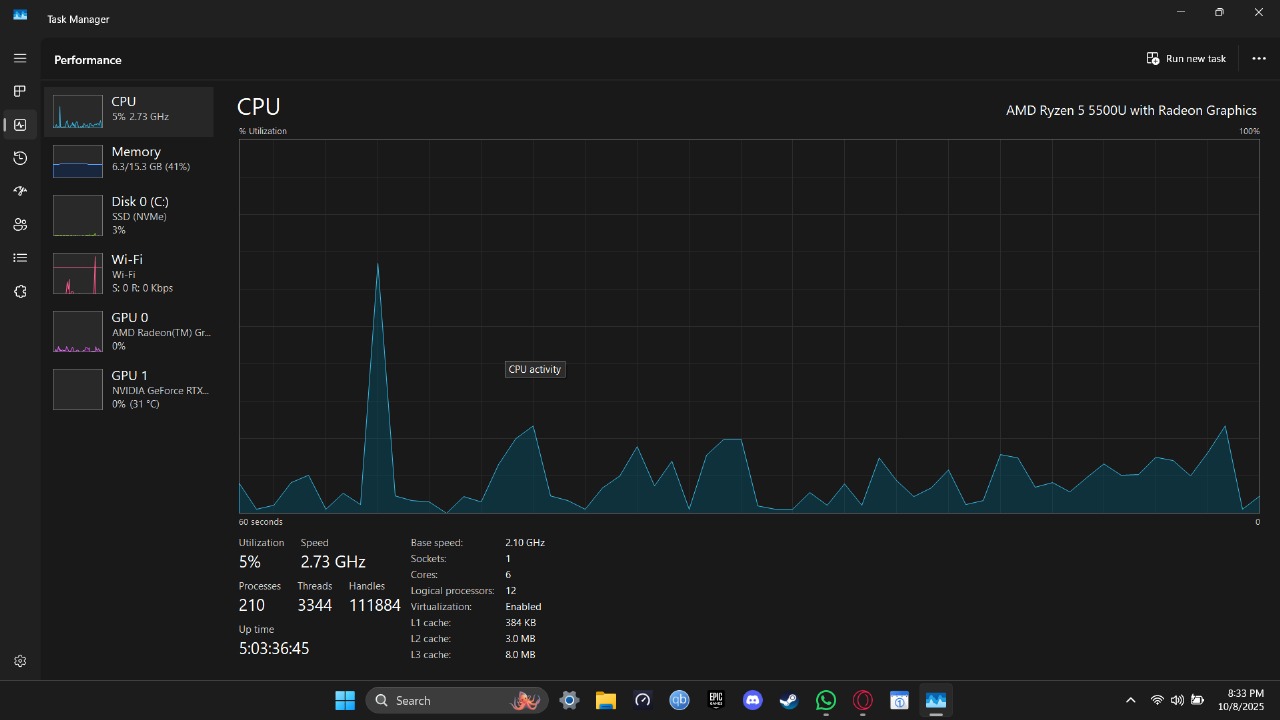Screen dimensions: 1280x720
Task: Open the Processes page in sidebar
Action: pos(20,91)
